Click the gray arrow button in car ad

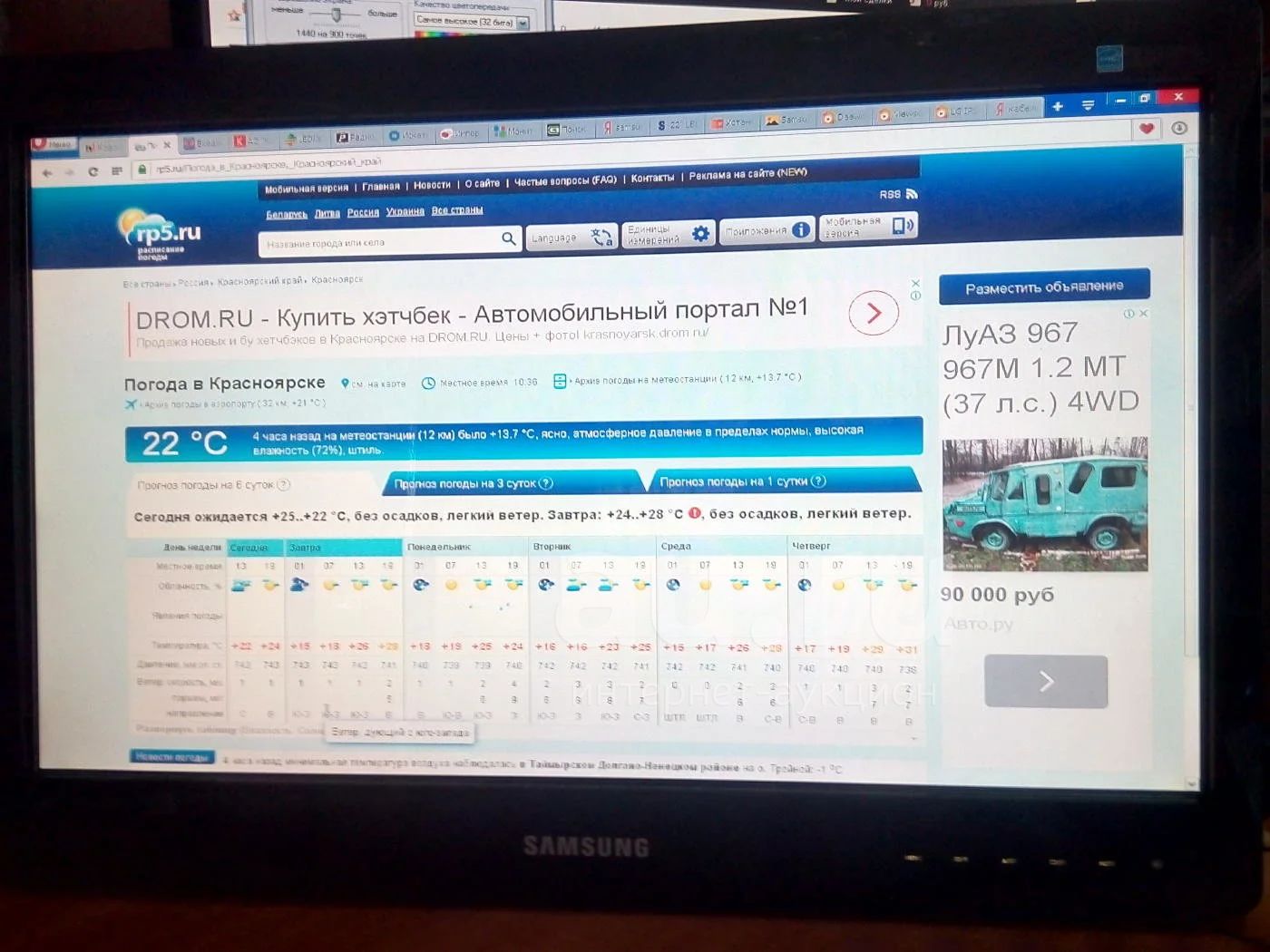pyautogui.click(x=1046, y=681)
